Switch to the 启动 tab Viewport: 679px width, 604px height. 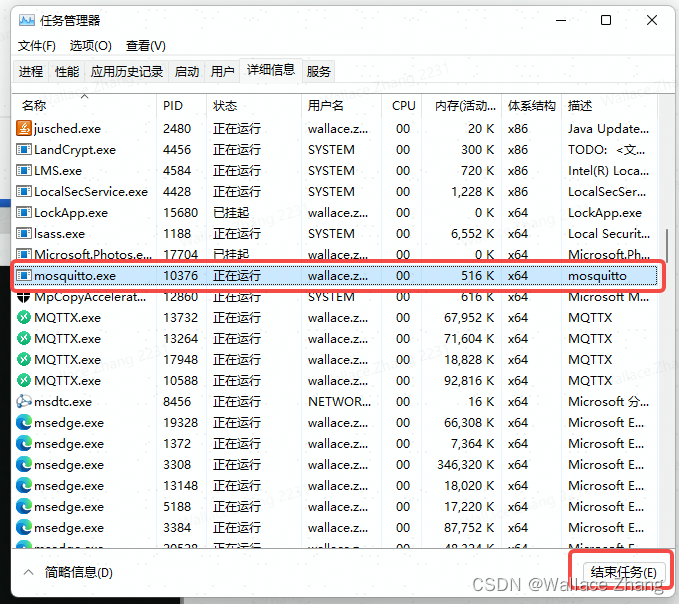pyautogui.click(x=187, y=71)
